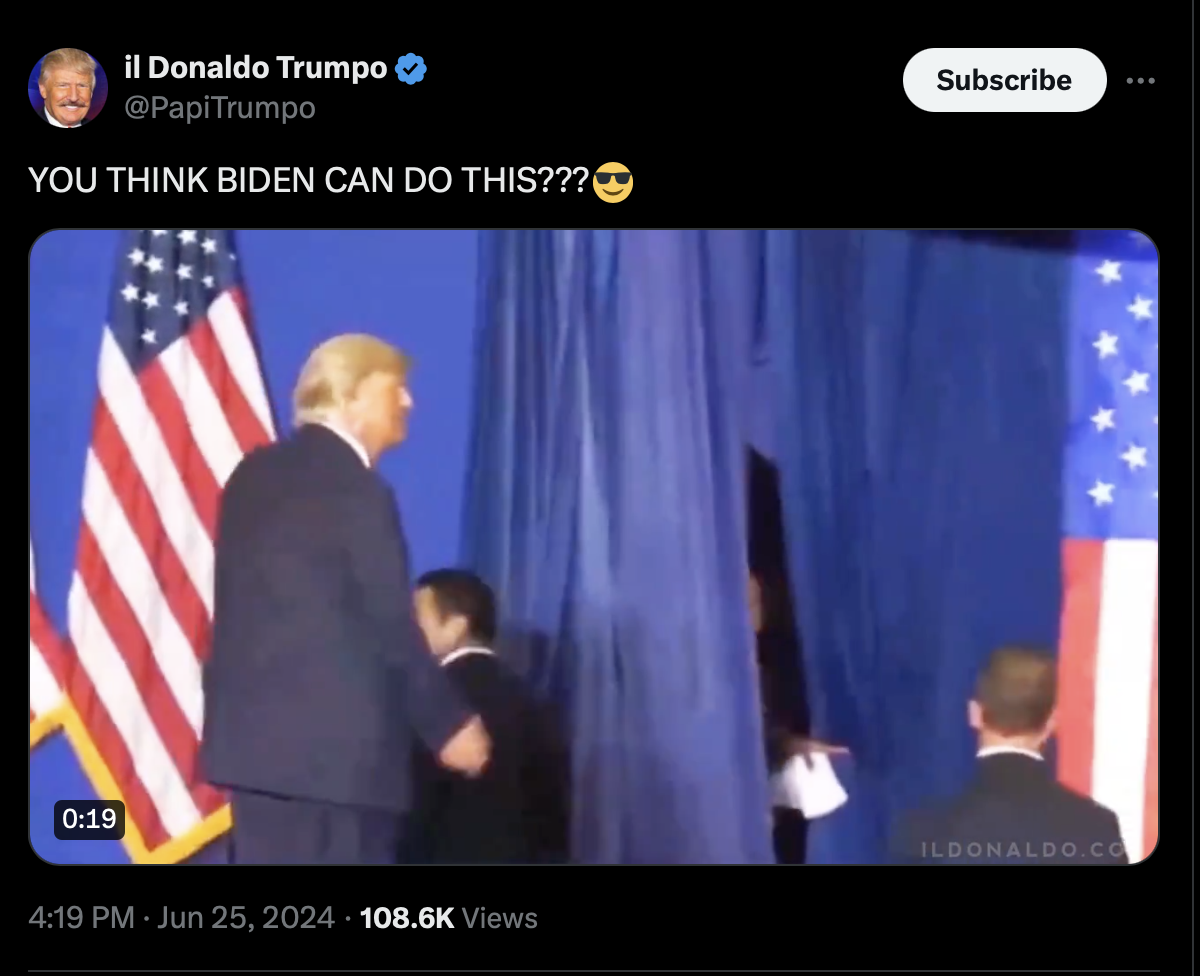Click the 108.6K view count

click(x=407, y=917)
